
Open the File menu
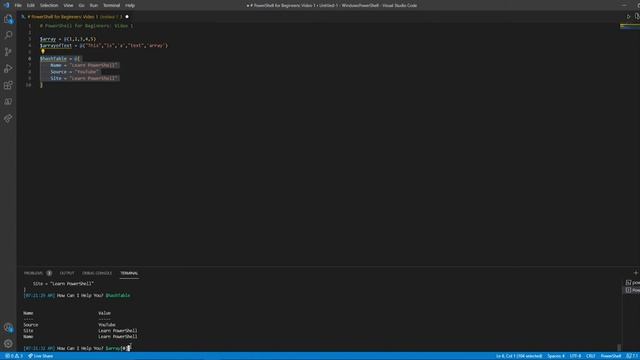[x=18, y=5]
